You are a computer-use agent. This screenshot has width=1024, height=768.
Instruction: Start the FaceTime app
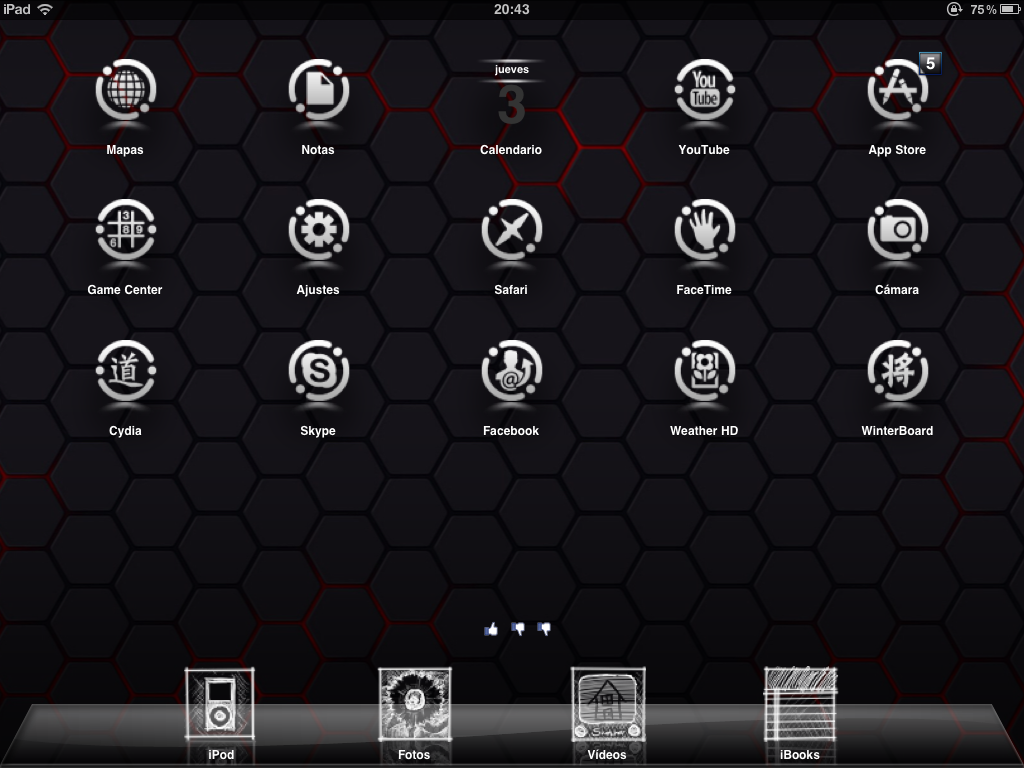click(x=704, y=231)
